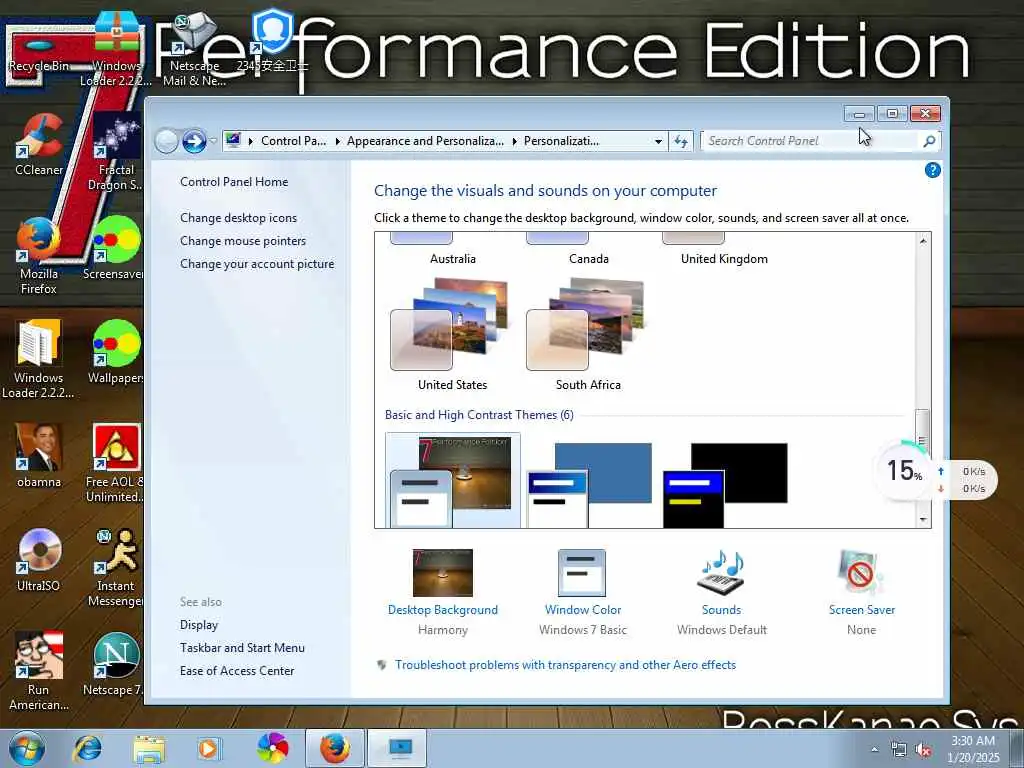The image size is (1024, 768).
Task: Click the Personalization breadcrumb
Action: coord(561,141)
